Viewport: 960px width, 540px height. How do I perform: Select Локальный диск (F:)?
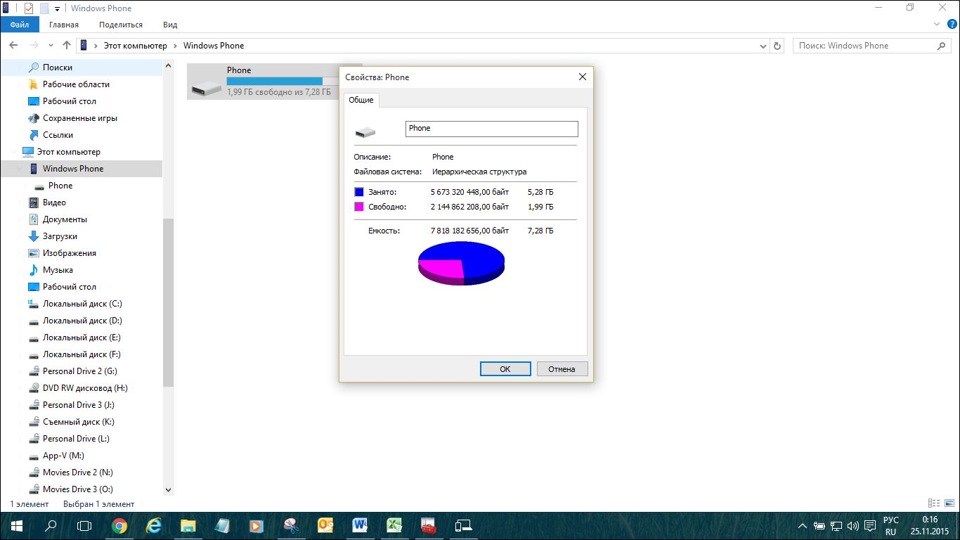tap(82, 354)
